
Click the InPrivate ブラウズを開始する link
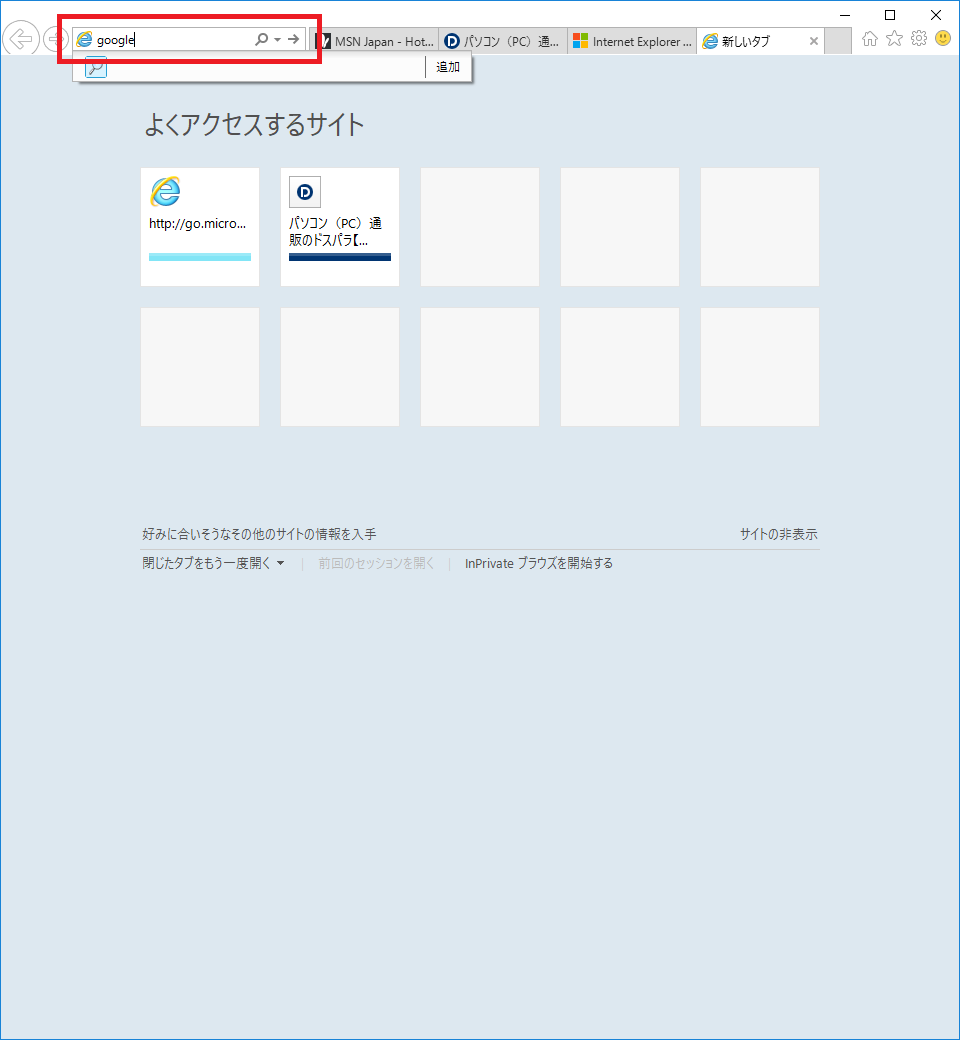(x=539, y=564)
